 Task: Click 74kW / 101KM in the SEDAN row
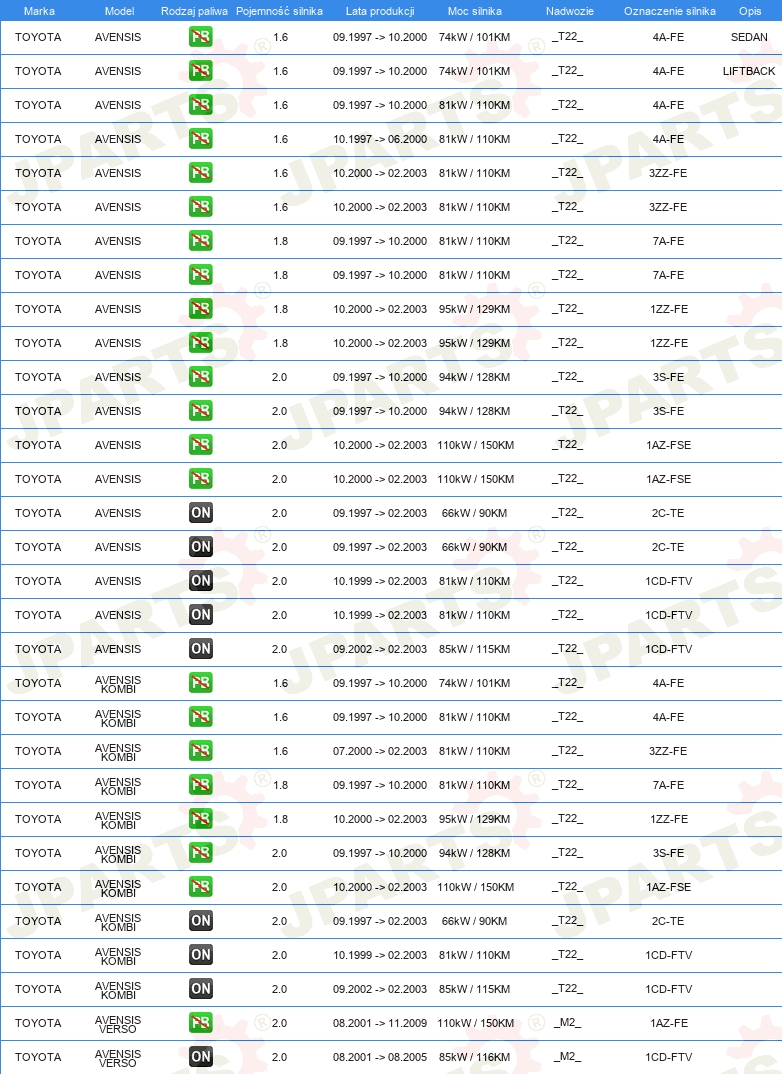475,37
